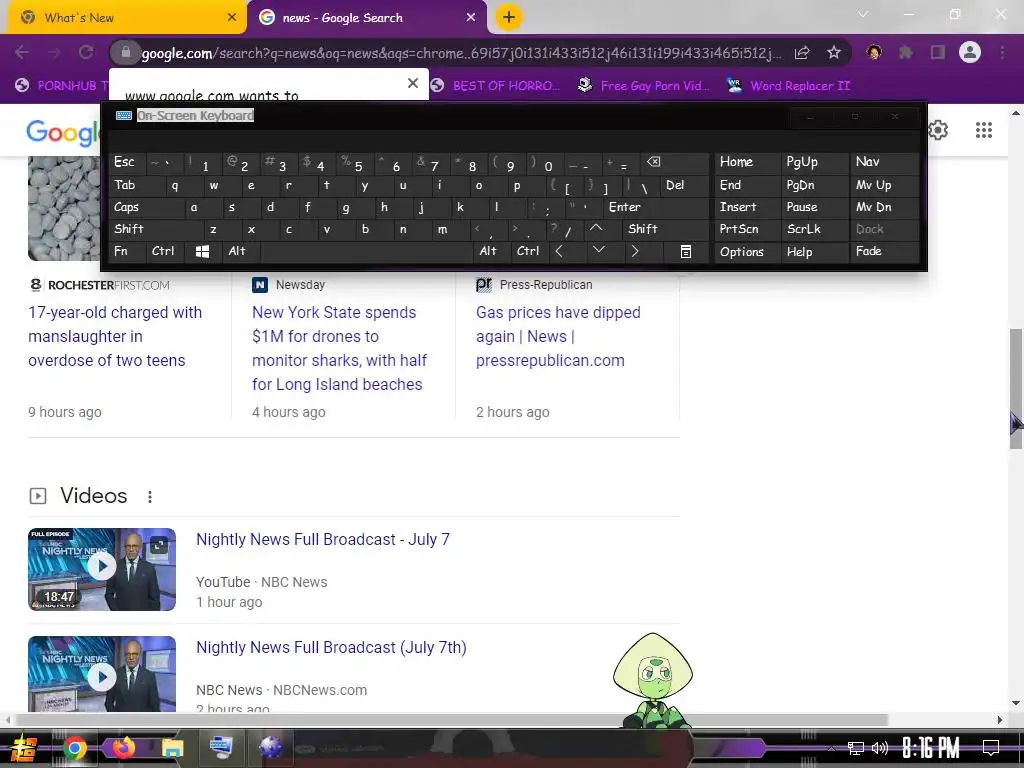Open the volume icon in system tray

coord(880,748)
